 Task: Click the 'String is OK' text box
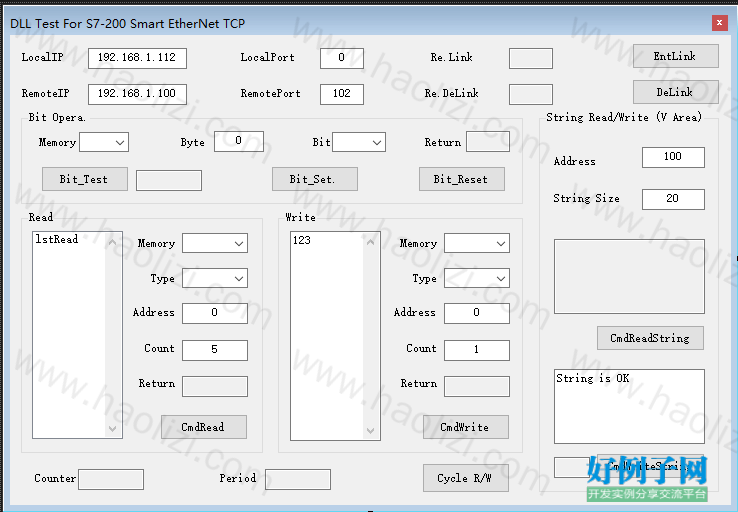click(x=629, y=406)
